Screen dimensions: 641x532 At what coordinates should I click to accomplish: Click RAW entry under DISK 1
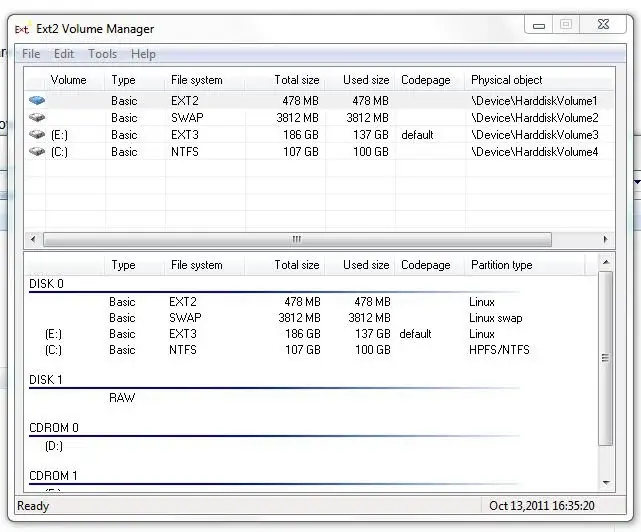pos(122,397)
